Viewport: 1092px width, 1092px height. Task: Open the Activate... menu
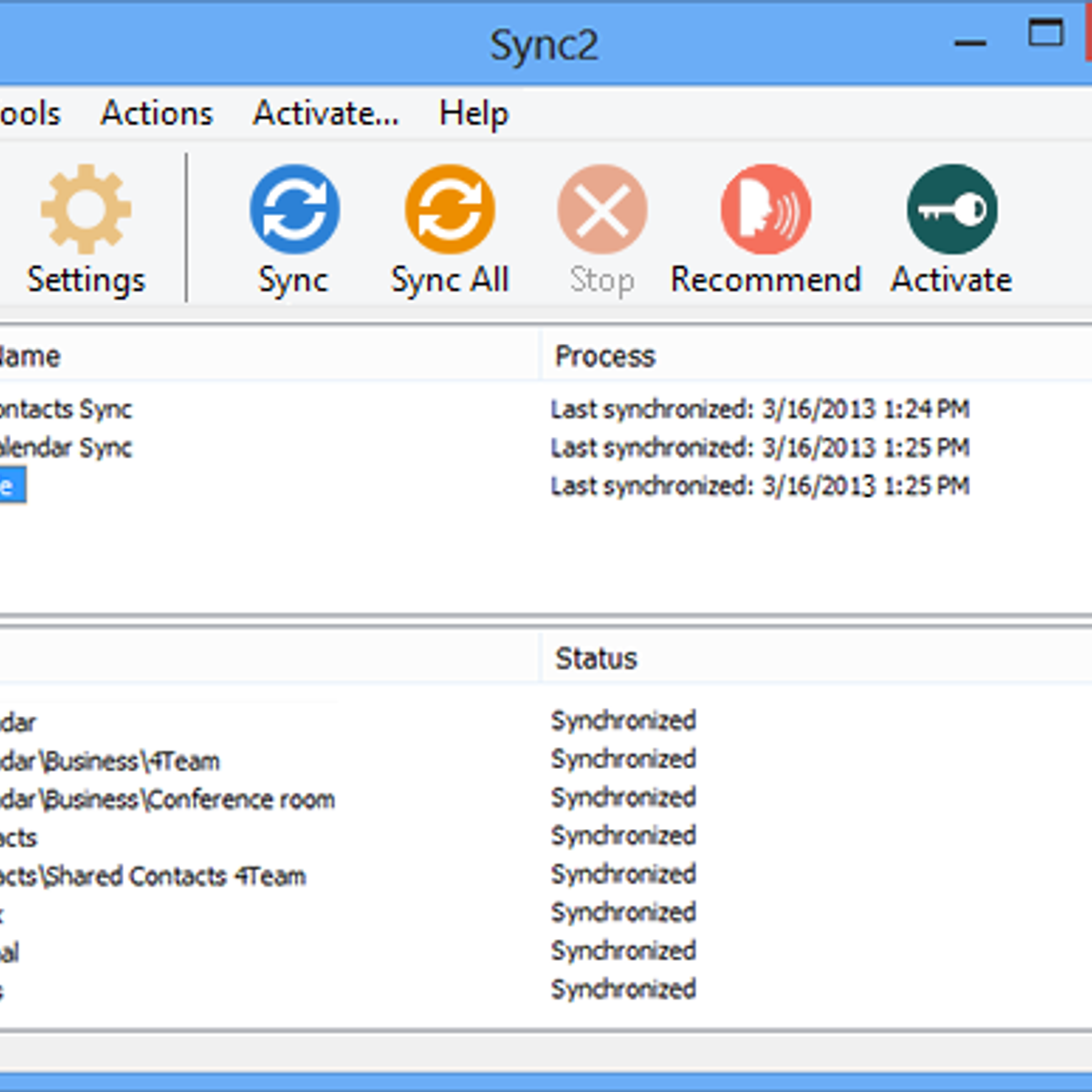(x=326, y=114)
